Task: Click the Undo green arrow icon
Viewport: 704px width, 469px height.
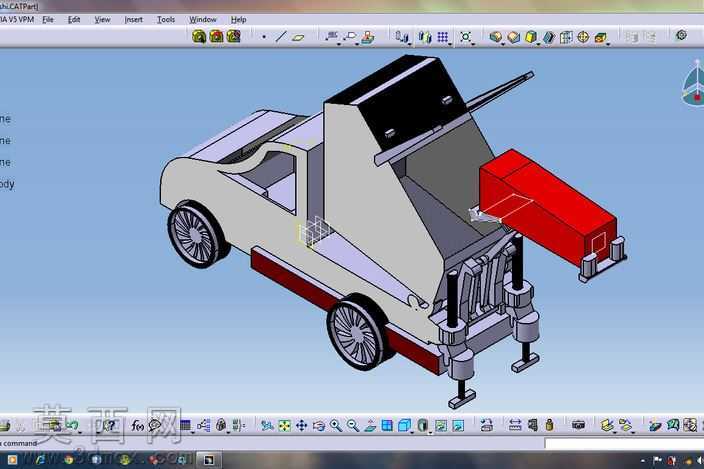Action: [x=72, y=425]
